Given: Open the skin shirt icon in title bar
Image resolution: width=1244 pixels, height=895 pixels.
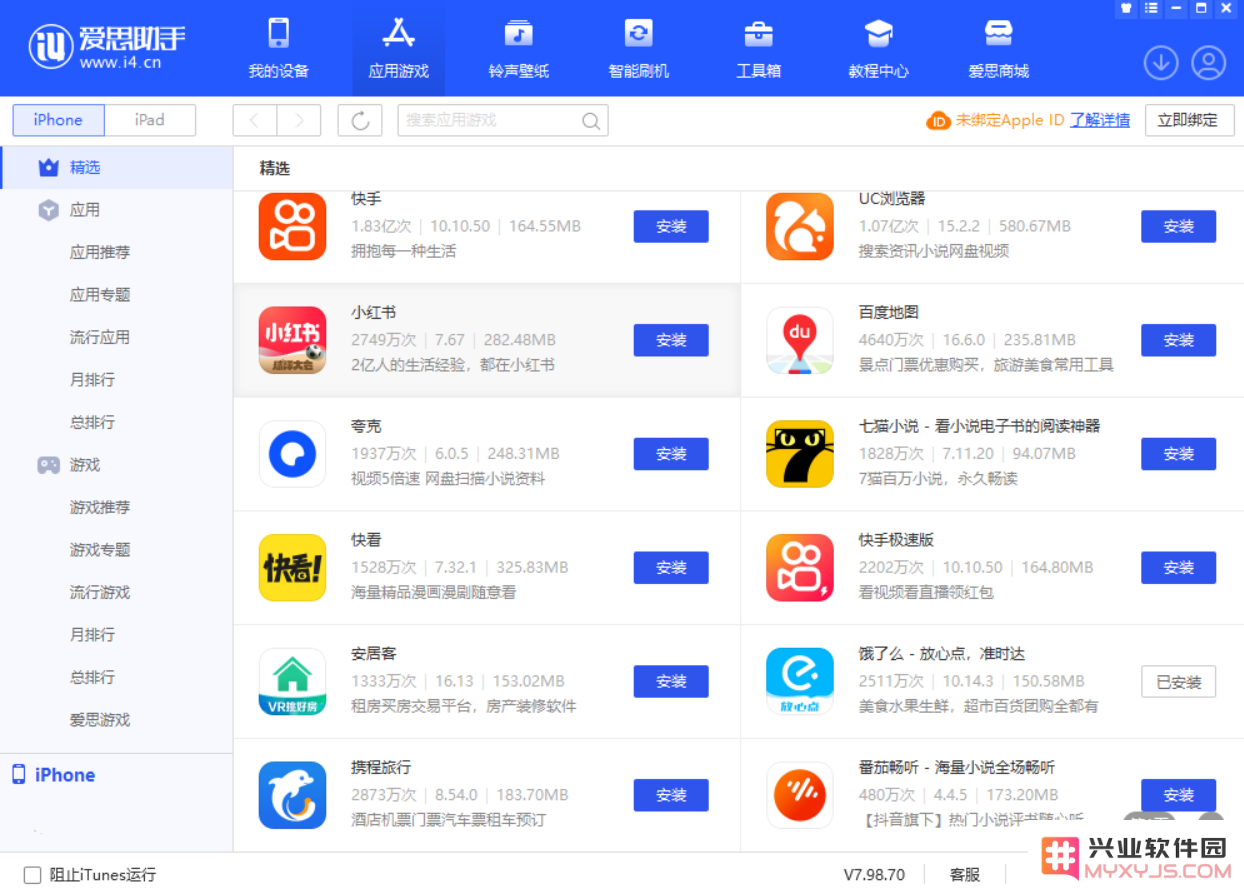Looking at the screenshot, I should pyautogui.click(x=1126, y=9).
